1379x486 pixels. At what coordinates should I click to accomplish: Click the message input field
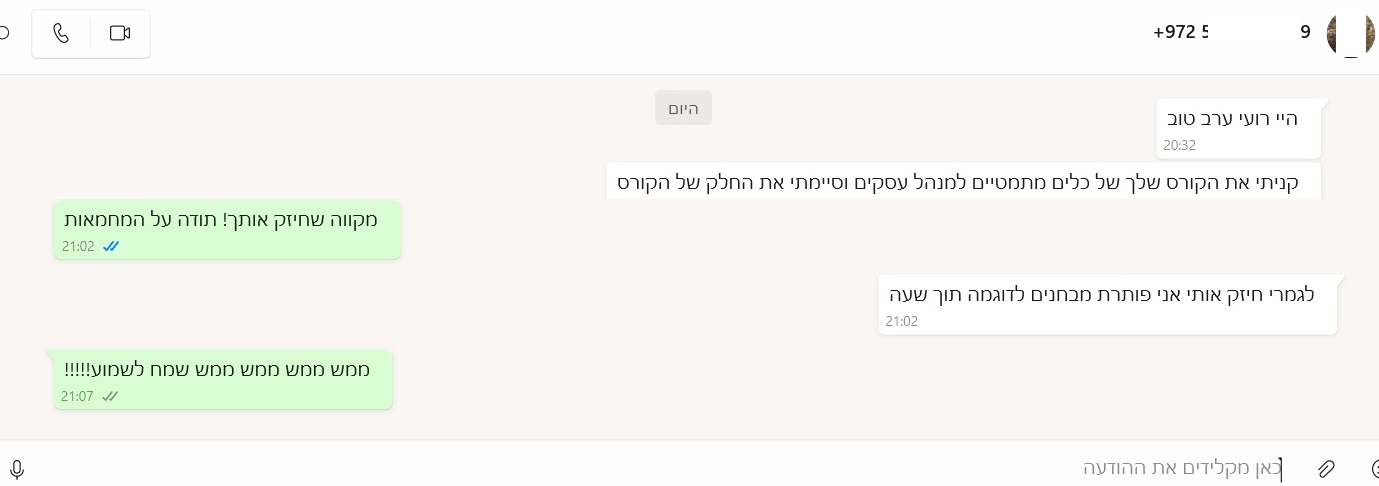700,468
